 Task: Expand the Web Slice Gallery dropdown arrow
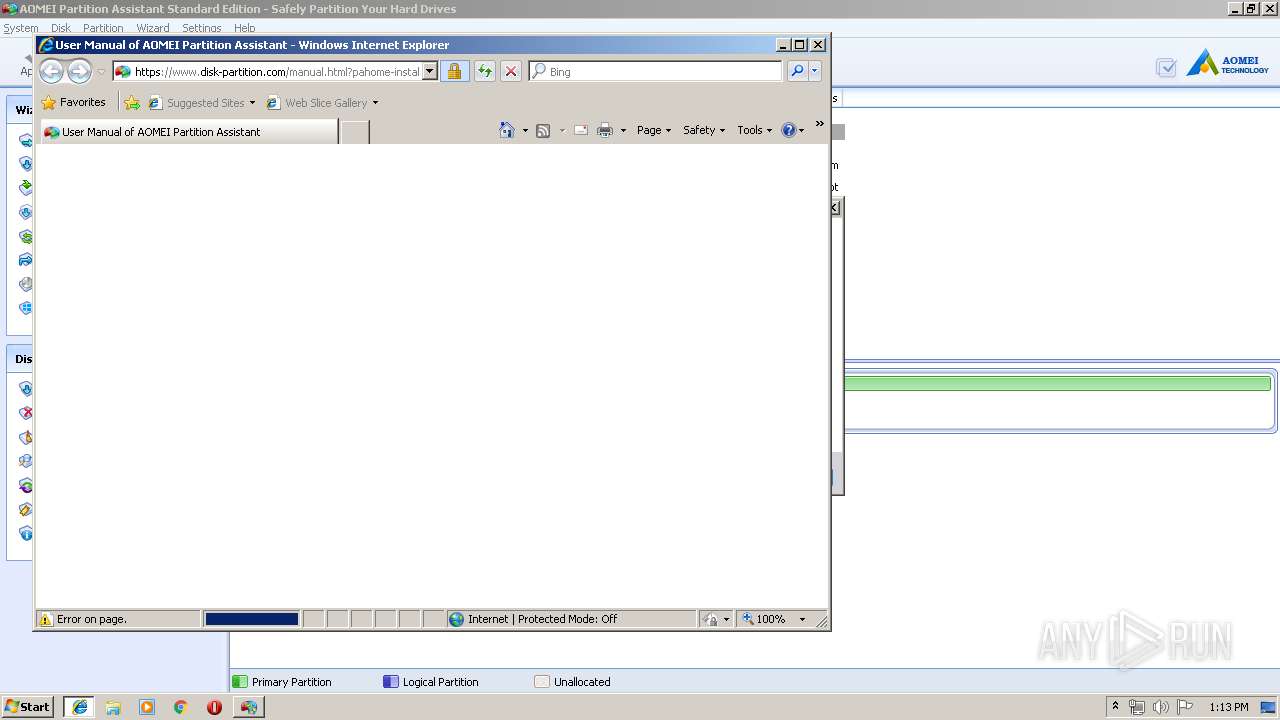coord(375,103)
